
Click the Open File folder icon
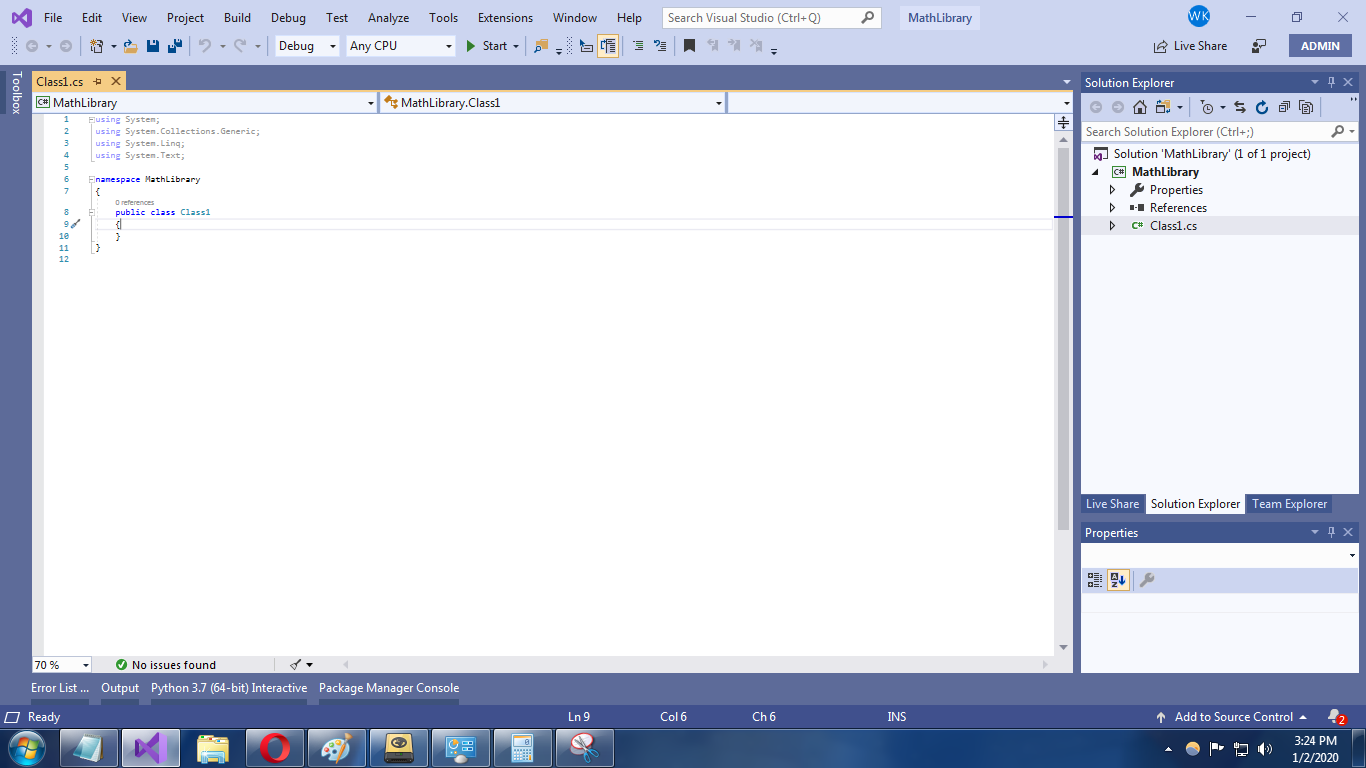131,46
